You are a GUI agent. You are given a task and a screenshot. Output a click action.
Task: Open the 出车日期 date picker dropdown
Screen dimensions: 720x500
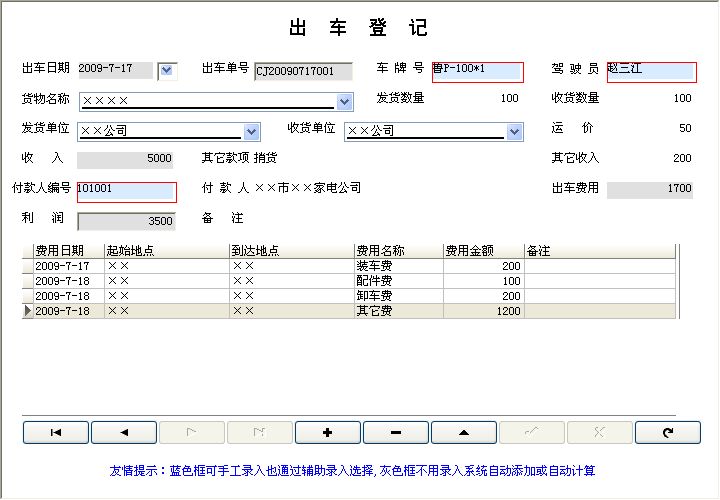pyautogui.click(x=167, y=70)
